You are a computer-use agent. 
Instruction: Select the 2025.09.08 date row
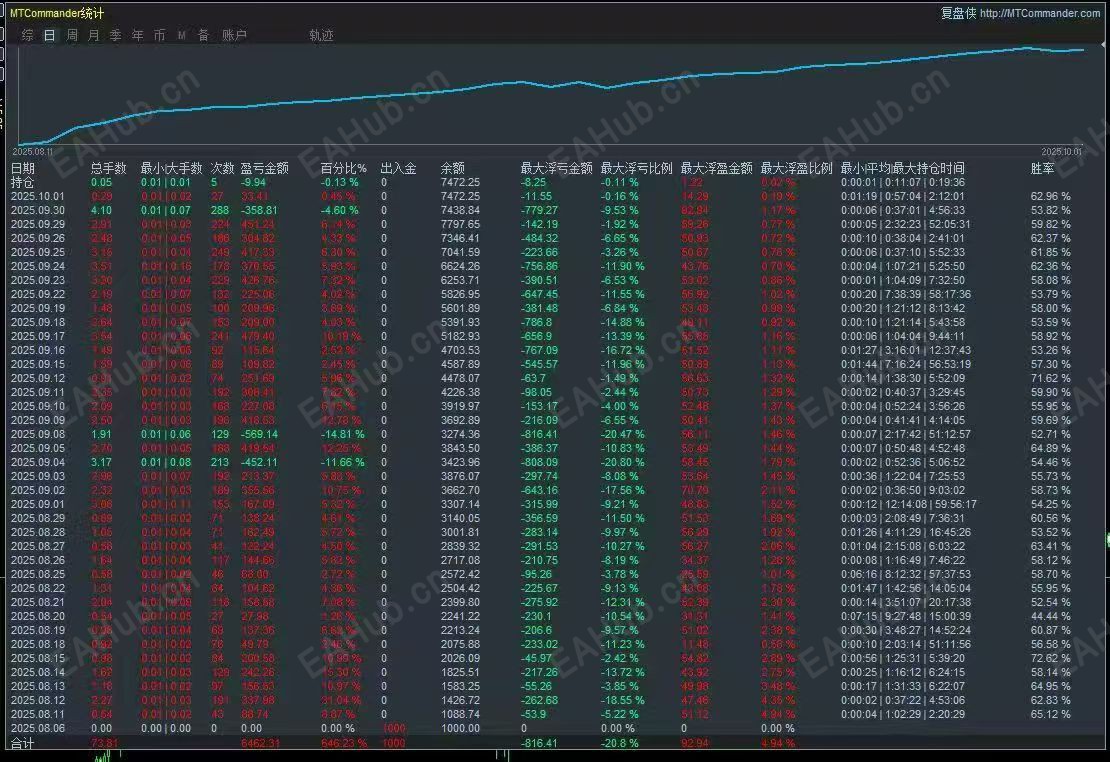[x=38, y=434]
